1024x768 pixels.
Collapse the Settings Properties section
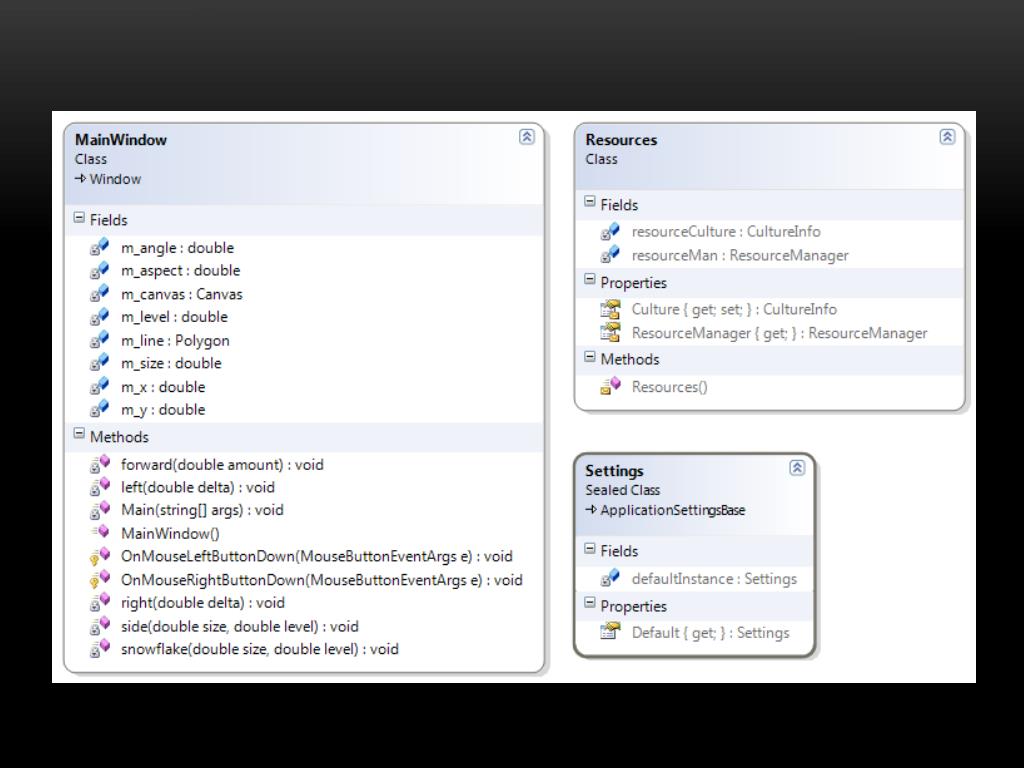[590, 603]
